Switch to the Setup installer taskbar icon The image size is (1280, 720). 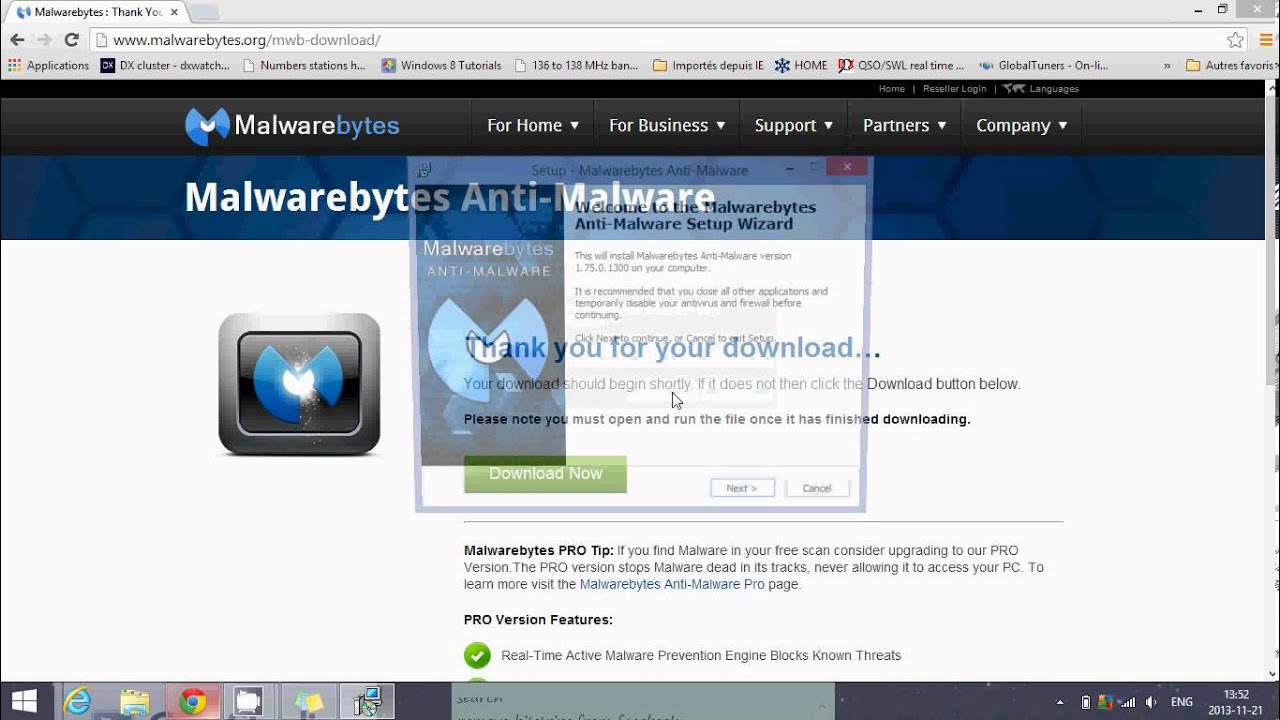point(367,701)
